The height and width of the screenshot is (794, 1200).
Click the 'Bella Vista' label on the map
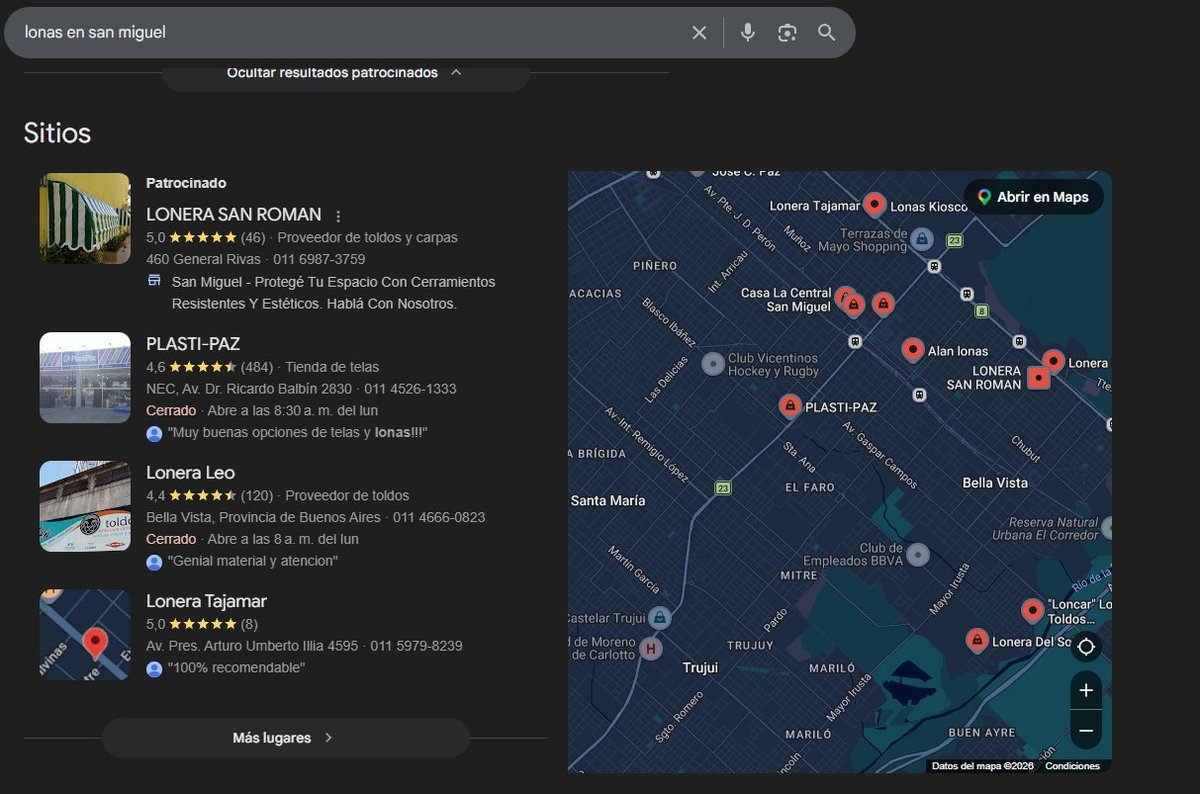coord(995,483)
